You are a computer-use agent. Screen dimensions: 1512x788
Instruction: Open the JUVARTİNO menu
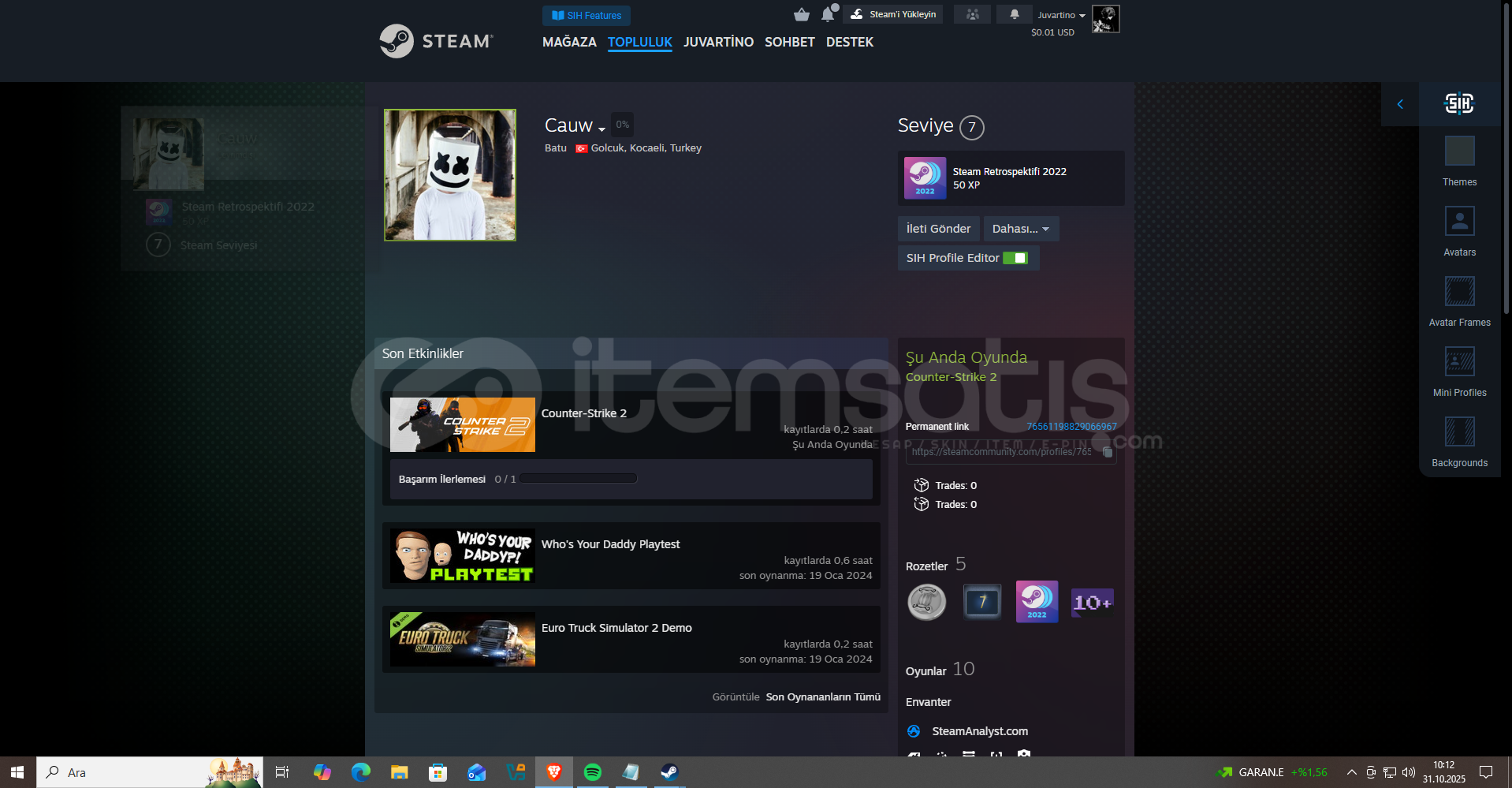(718, 42)
